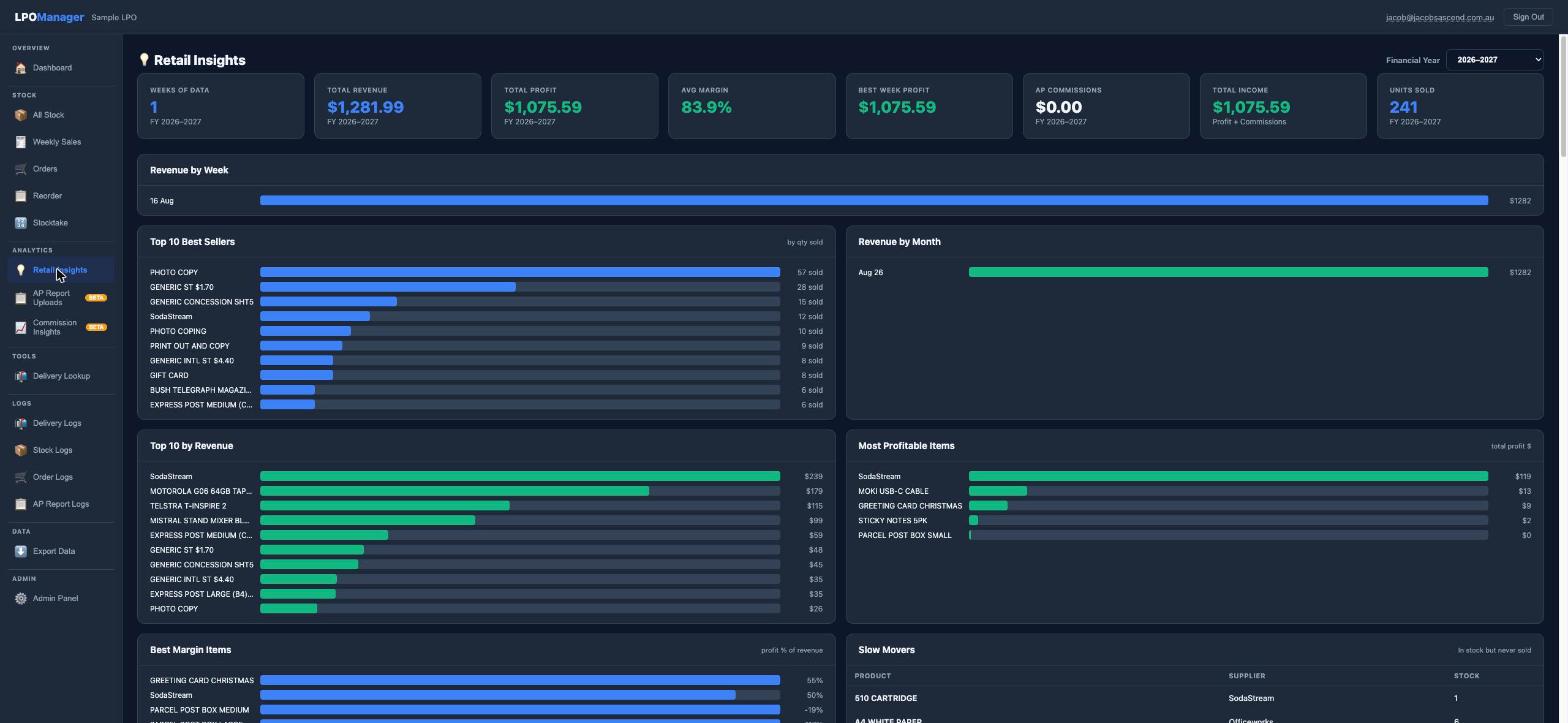The height and width of the screenshot is (723, 1568).
Task: Click the Admin Panel gear icon
Action: 20,598
